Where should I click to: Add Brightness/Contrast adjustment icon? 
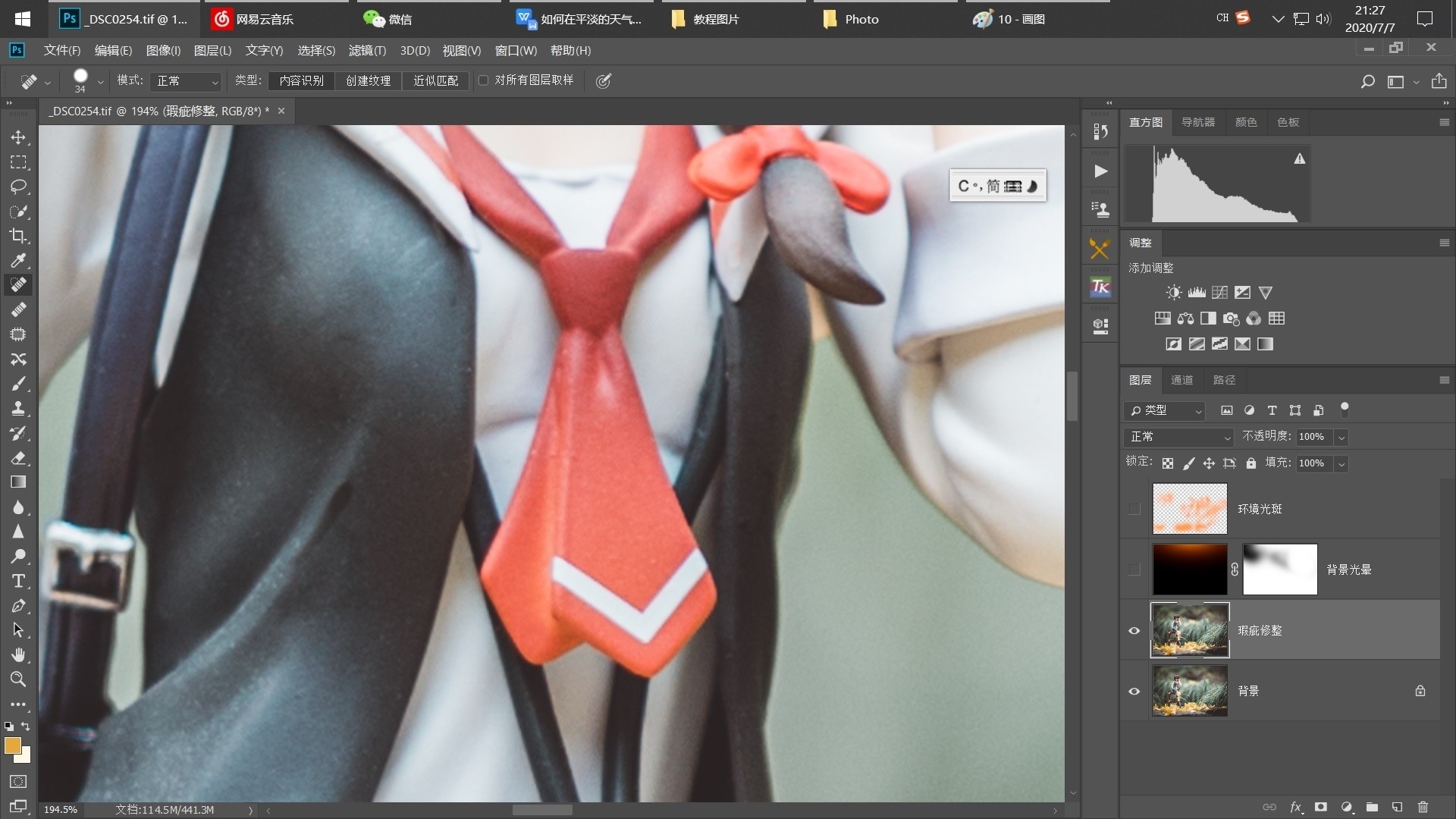[x=1174, y=293]
